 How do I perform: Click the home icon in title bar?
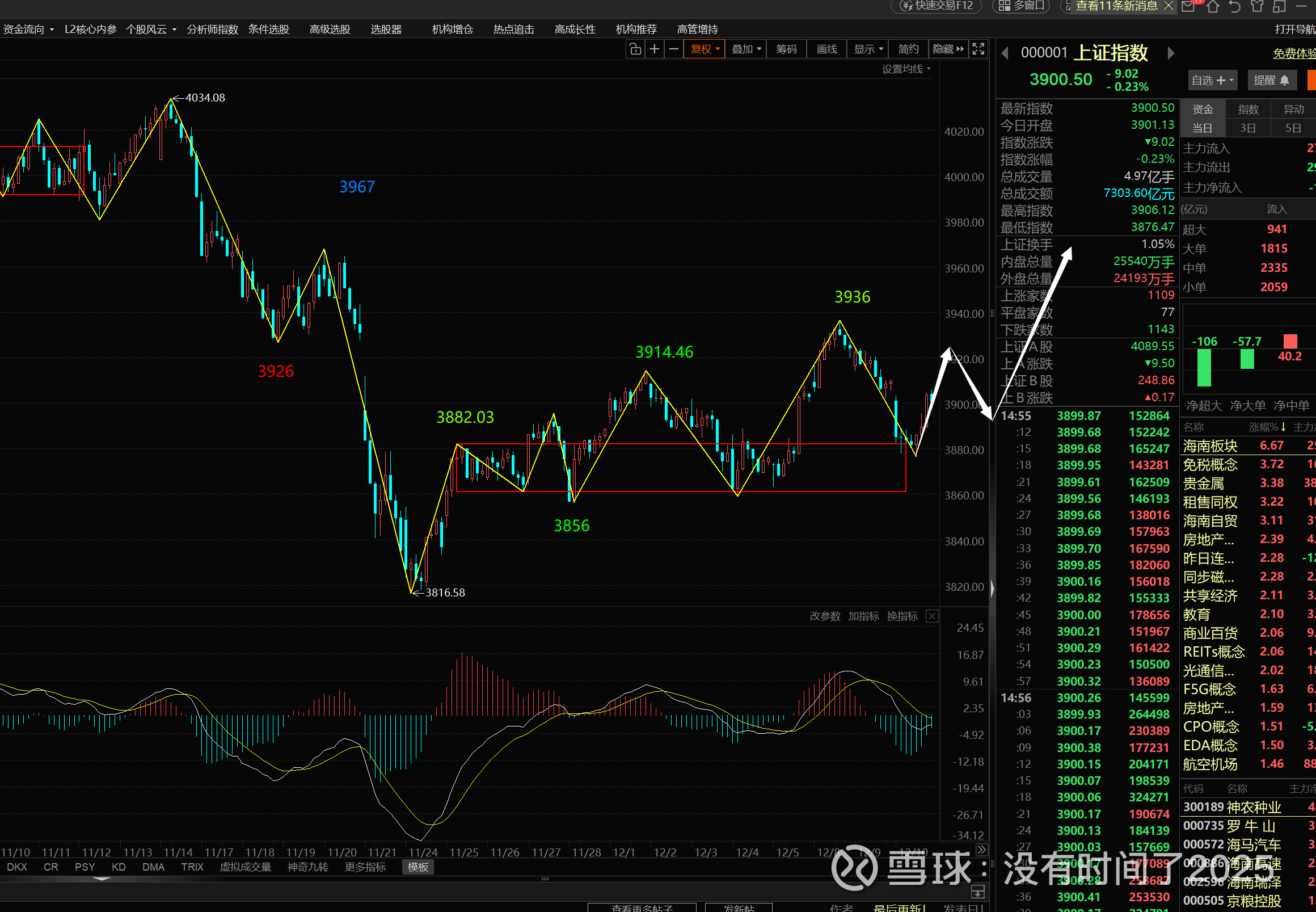[1213, 6]
